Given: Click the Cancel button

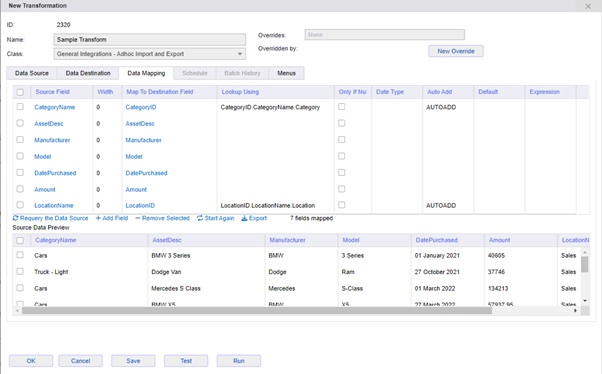Looking at the screenshot, I should 80,361.
